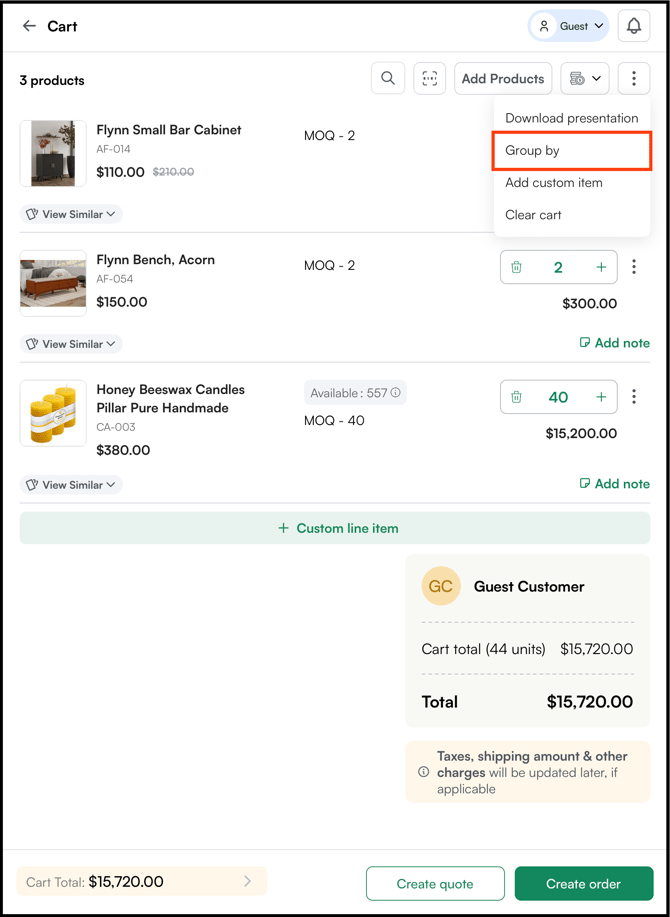670x917 pixels.
Task: Remove Honey Beeswax Candles via trash icon
Action: (x=516, y=397)
